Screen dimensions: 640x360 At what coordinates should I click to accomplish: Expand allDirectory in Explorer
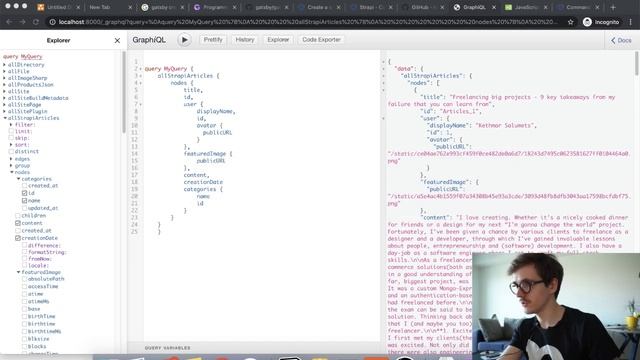[4, 65]
